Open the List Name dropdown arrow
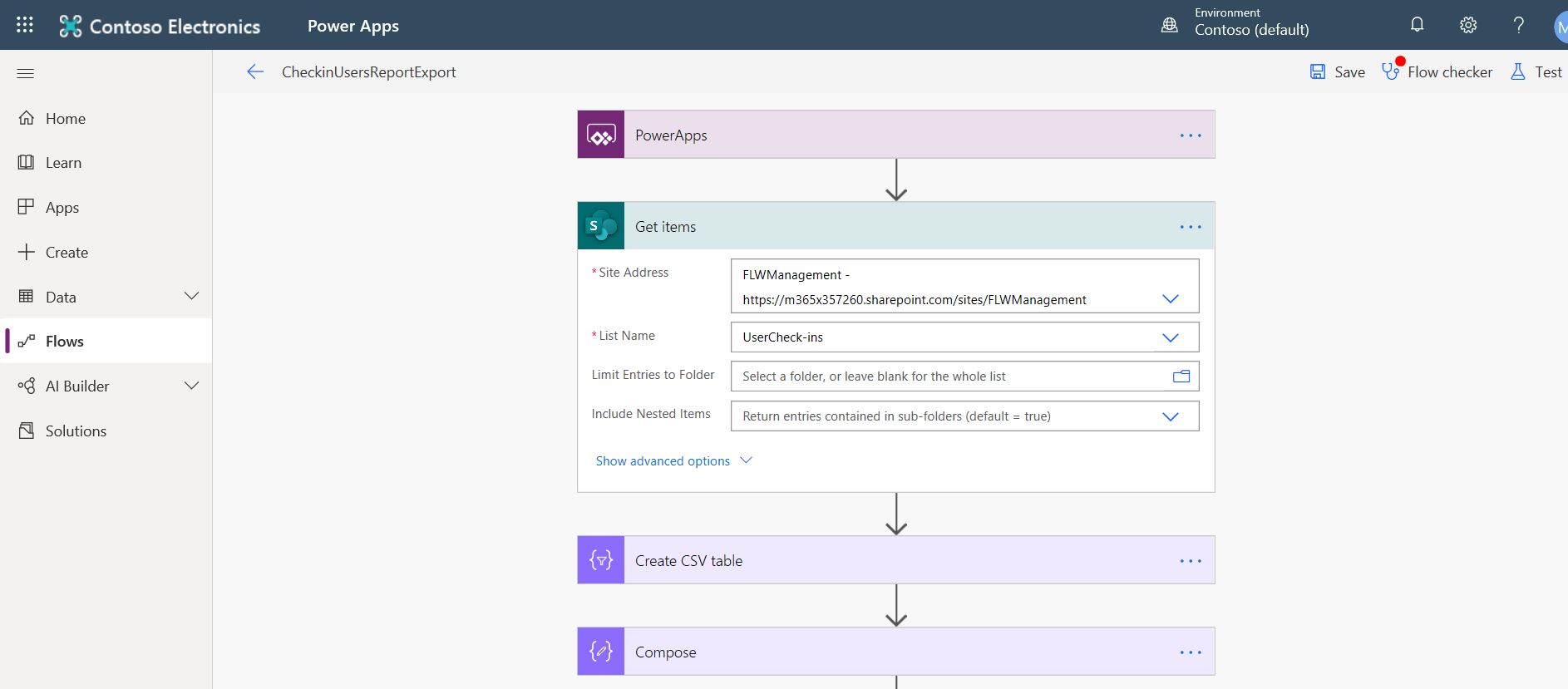The image size is (1568, 689). pos(1171,337)
